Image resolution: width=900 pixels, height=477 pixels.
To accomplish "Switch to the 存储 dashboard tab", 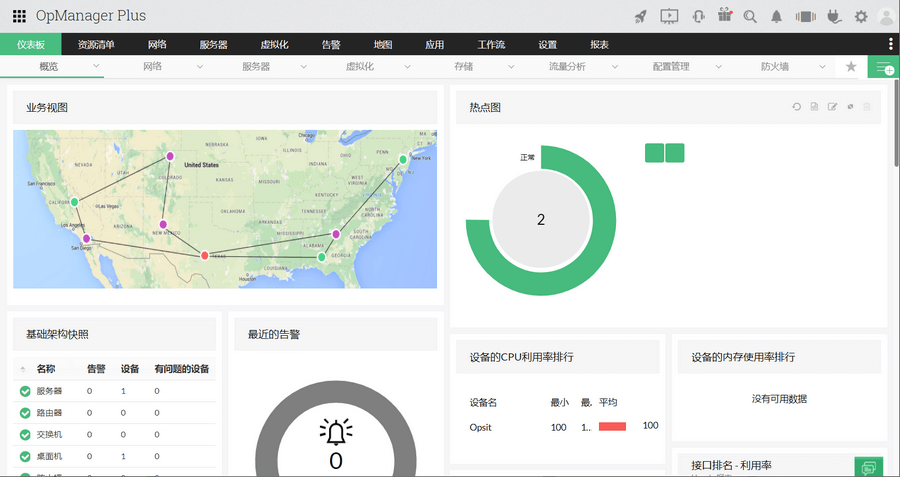I will point(464,67).
